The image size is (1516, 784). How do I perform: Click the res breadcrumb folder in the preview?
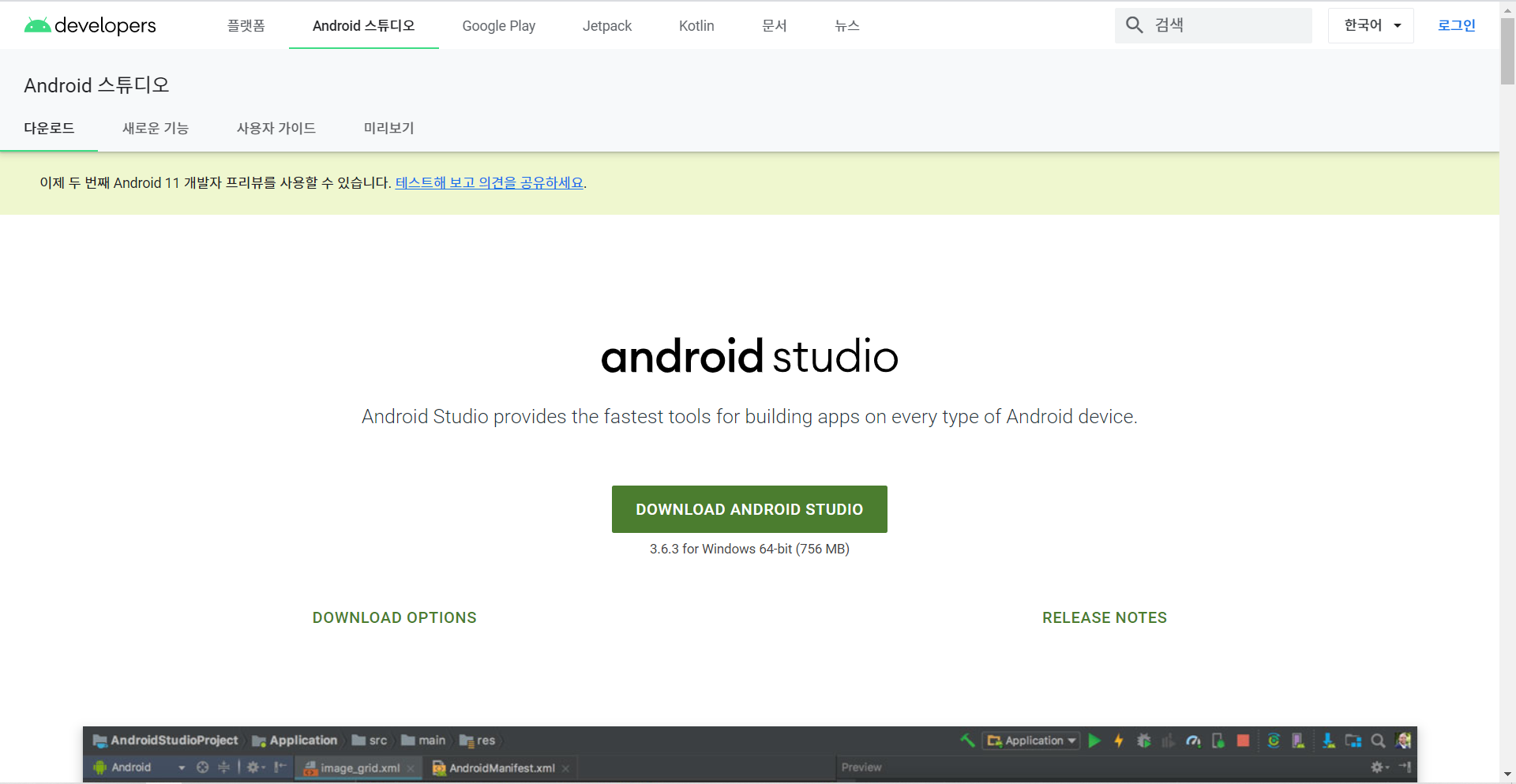[x=478, y=741]
